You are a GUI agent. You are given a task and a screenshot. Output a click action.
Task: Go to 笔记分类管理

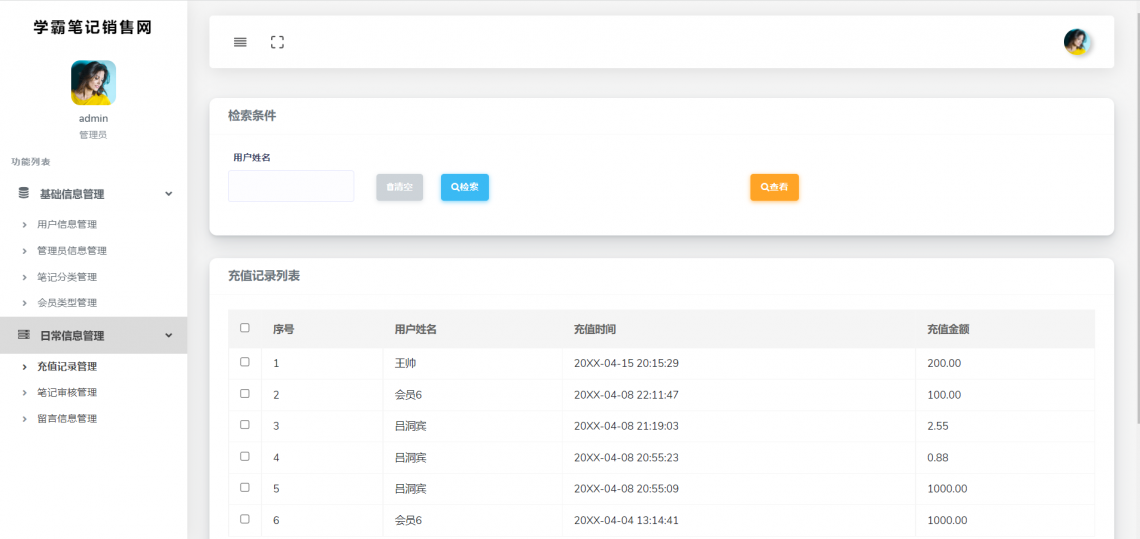click(67, 277)
